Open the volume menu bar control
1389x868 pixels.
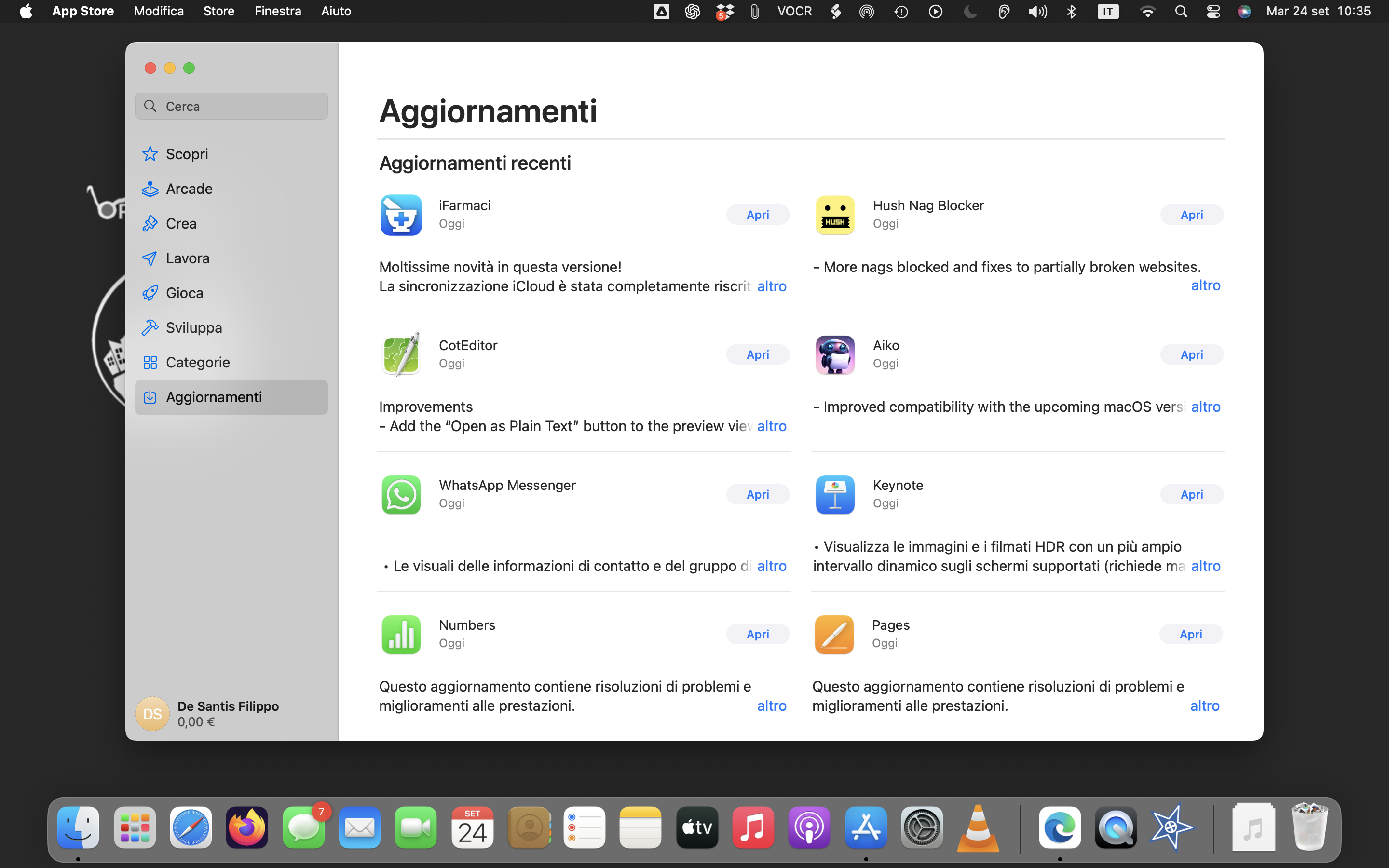(x=1037, y=12)
